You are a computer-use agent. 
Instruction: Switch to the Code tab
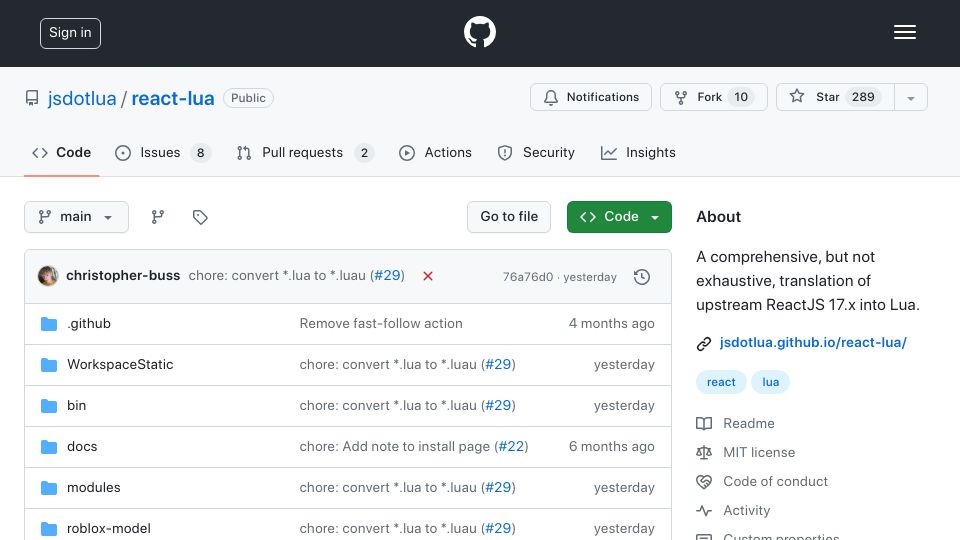tap(61, 152)
